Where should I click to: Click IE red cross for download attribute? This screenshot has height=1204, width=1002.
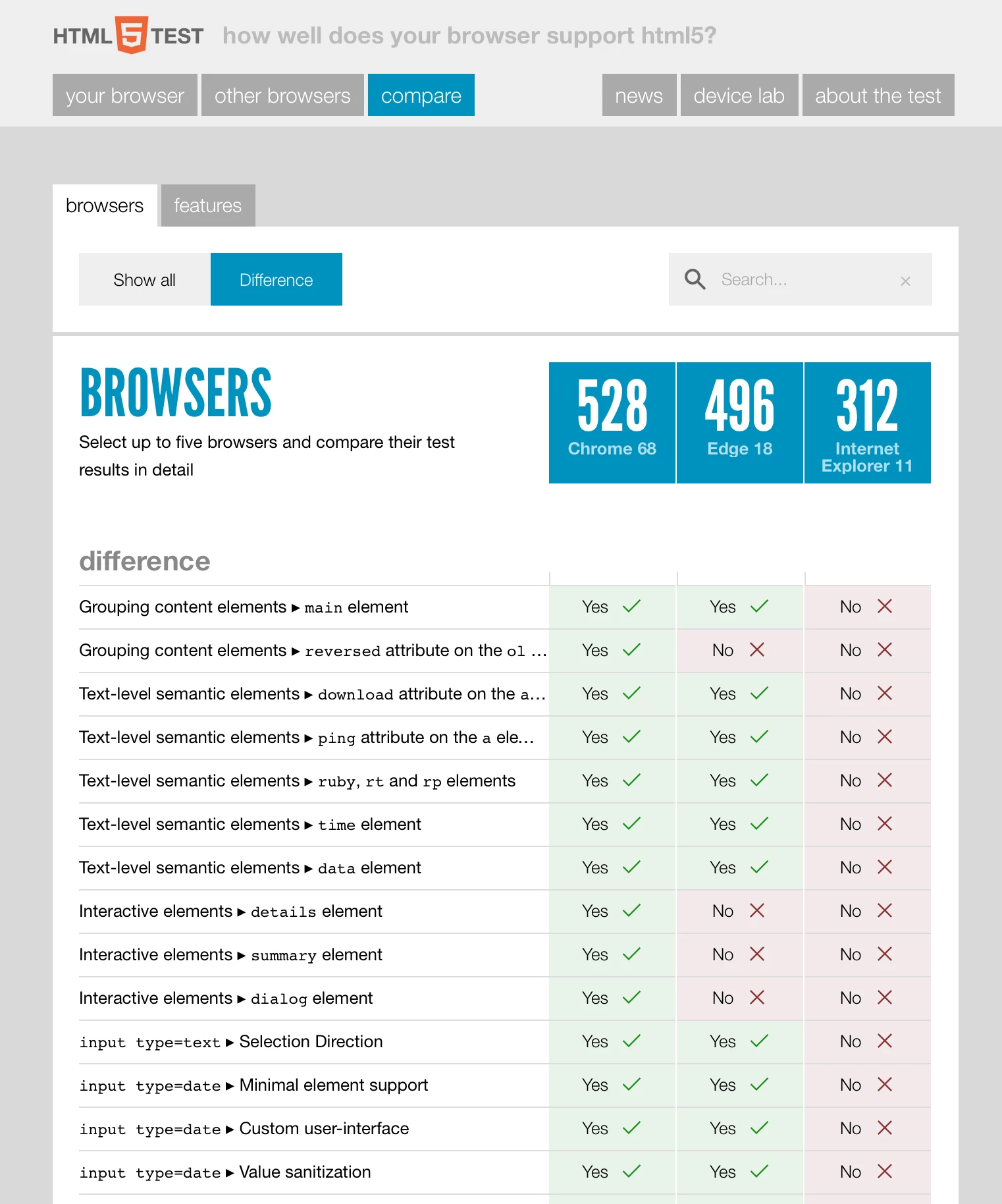click(885, 693)
